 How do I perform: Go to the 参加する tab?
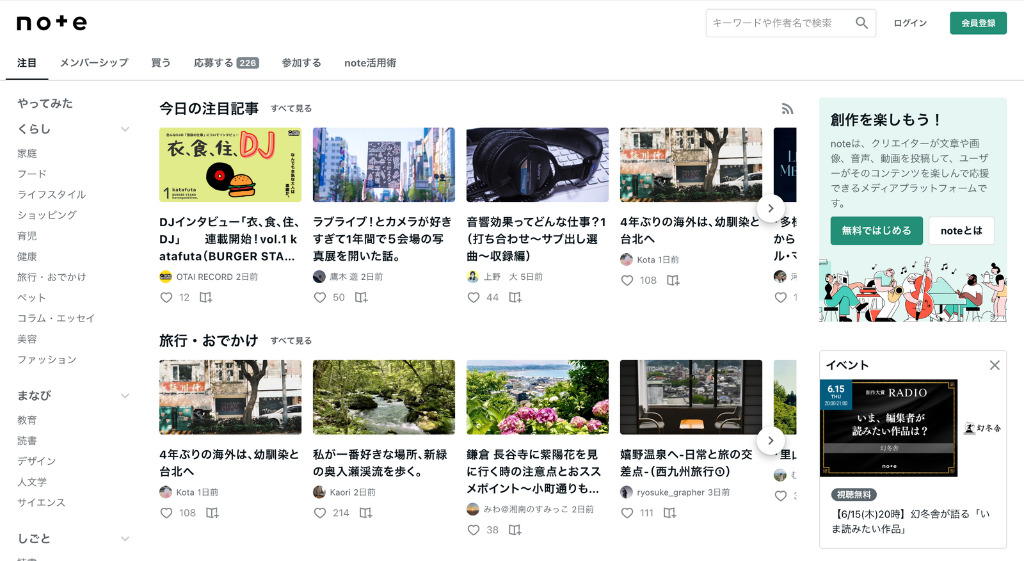[302, 63]
